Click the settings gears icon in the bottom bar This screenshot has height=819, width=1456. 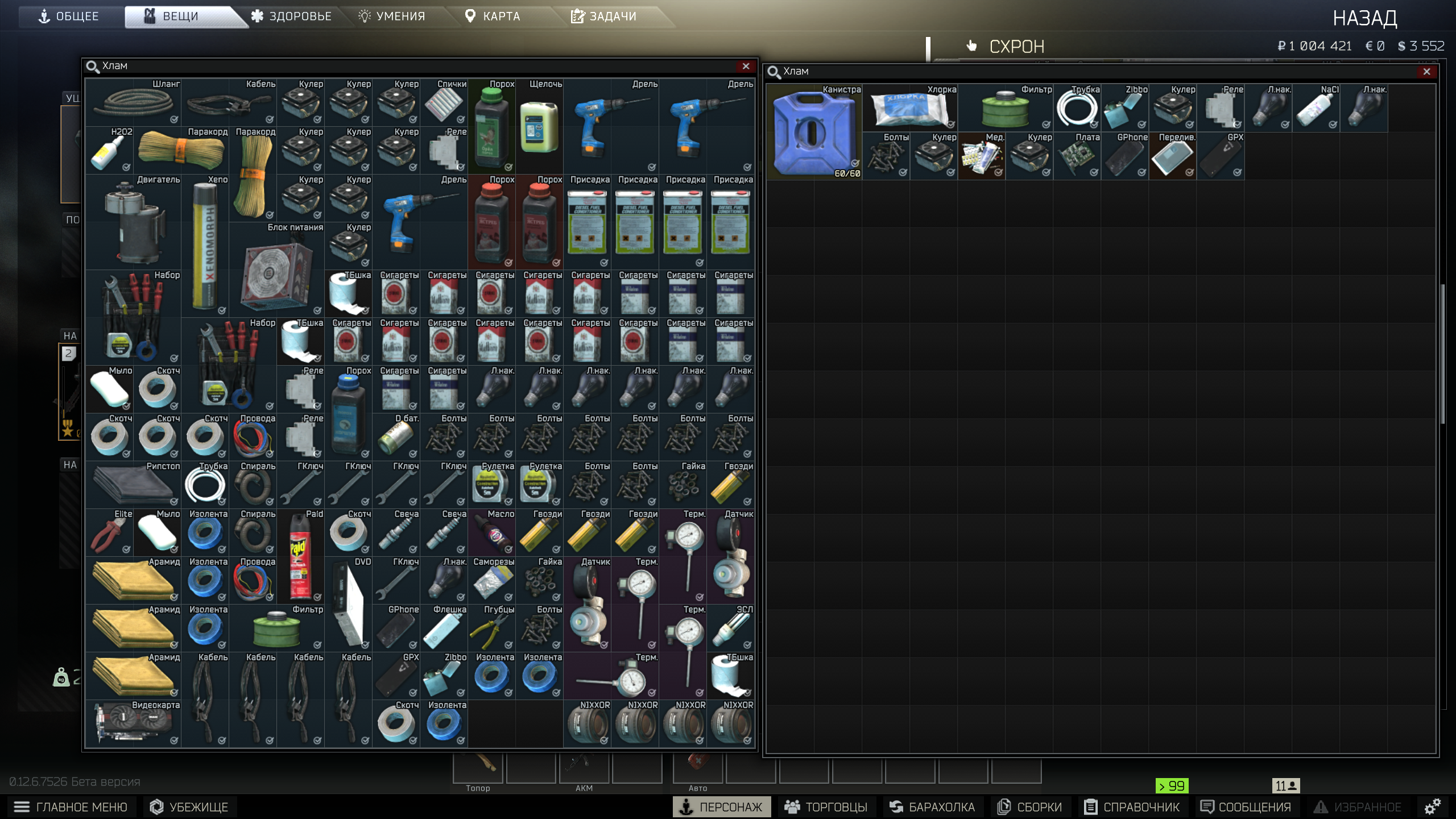click(x=1432, y=806)
